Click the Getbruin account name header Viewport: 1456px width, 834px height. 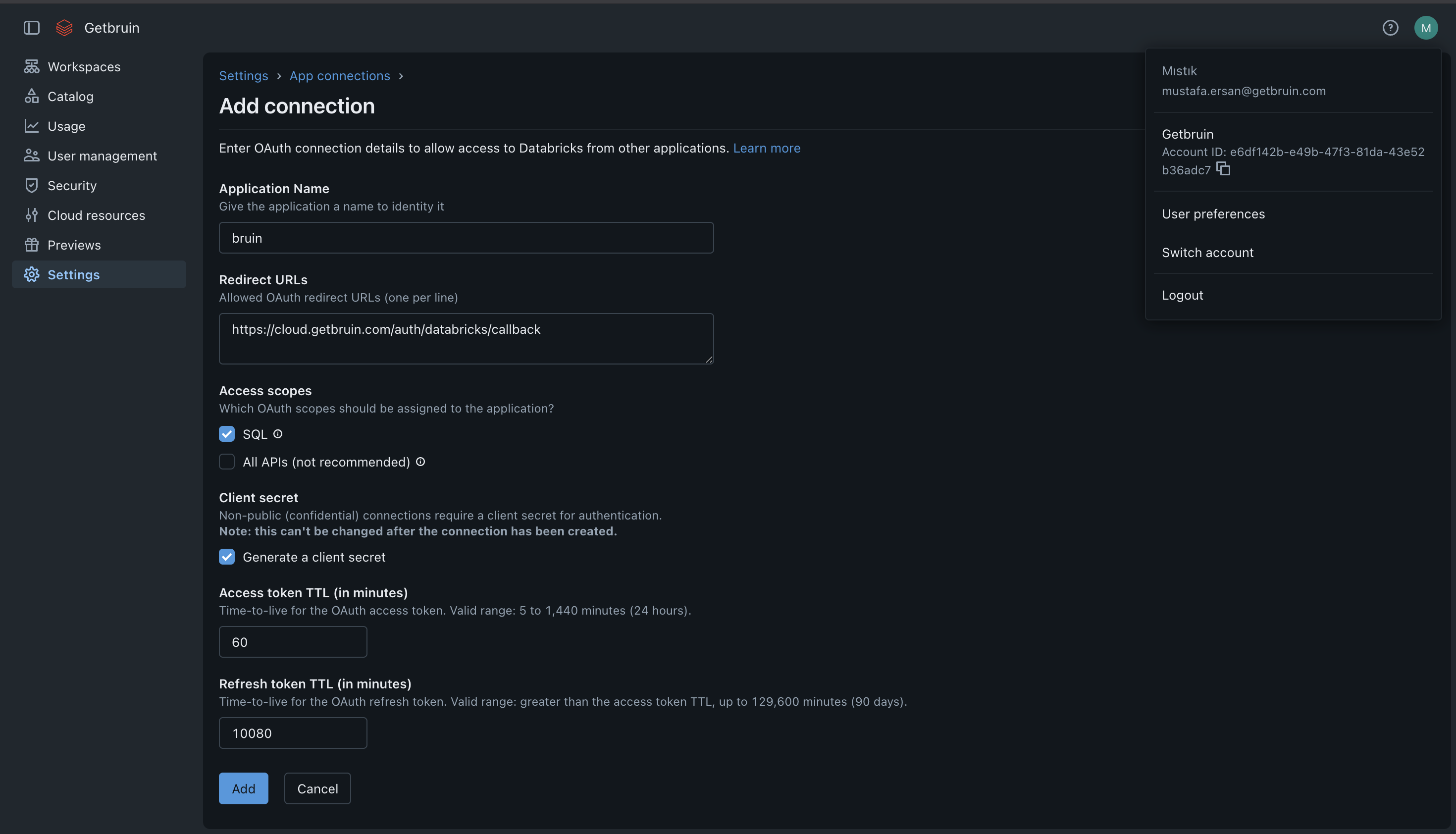coord(112,28)
